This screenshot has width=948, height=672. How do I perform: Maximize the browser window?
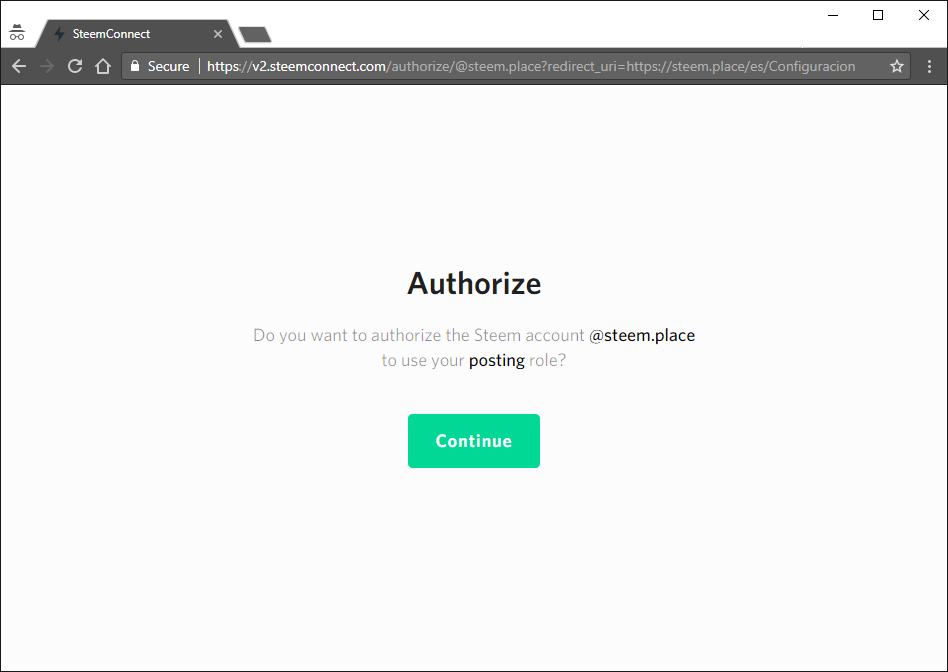pyautogui.click(x=878, y=16)
